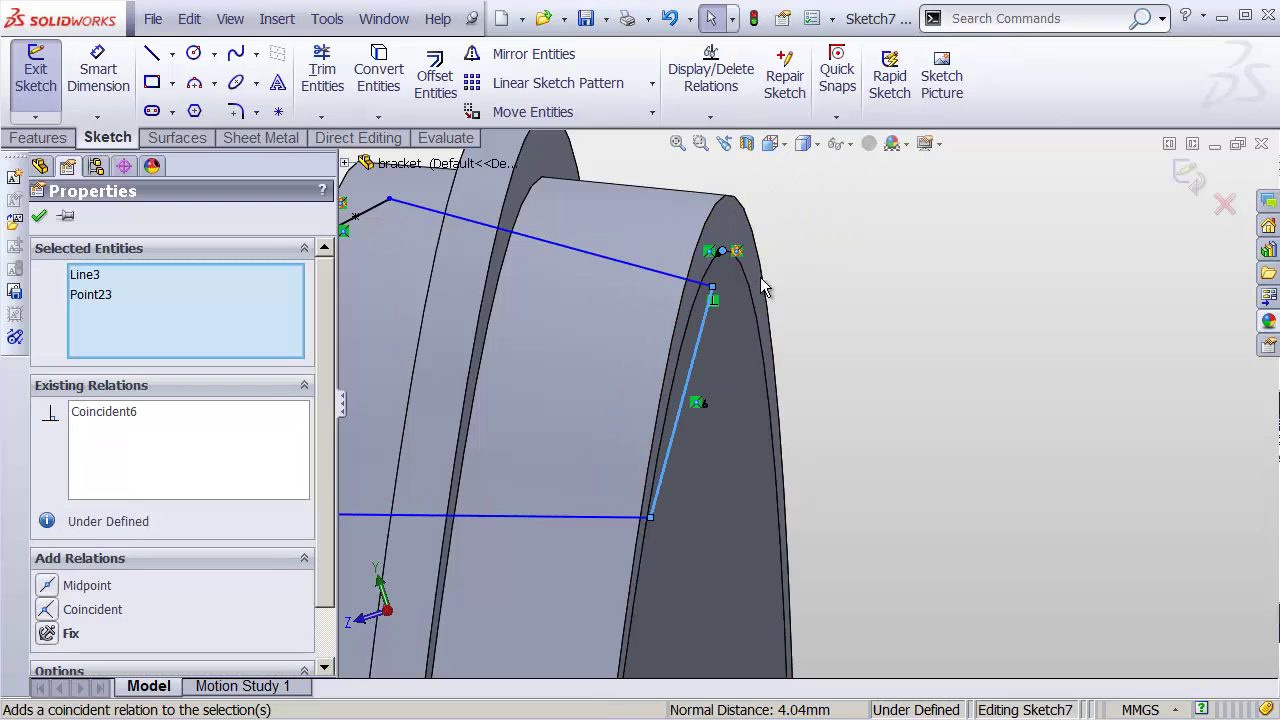Open the Smart Dimension dropdown arrow
This screenshot has width=1280, height=720.
(98, 116)
